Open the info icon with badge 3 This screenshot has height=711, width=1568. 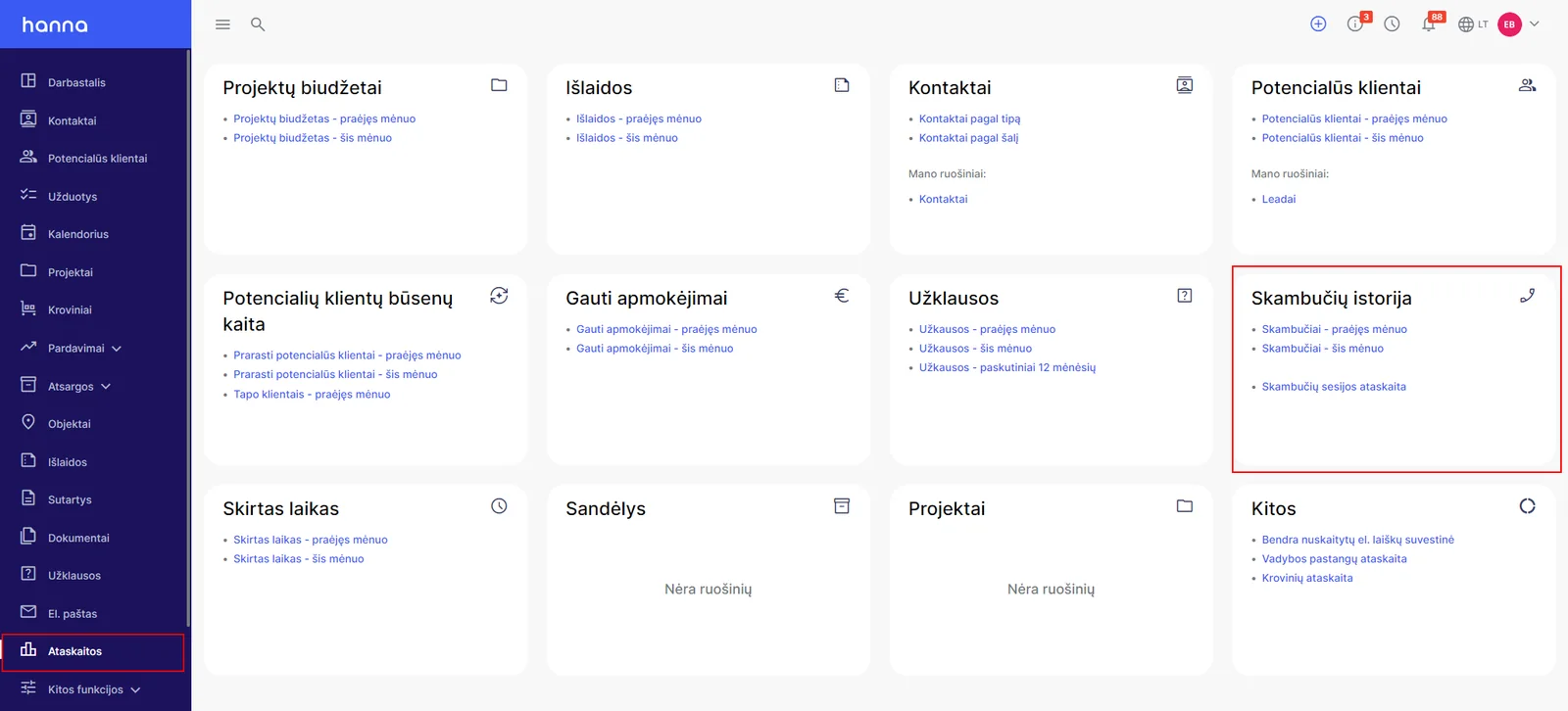(1357, 23)
